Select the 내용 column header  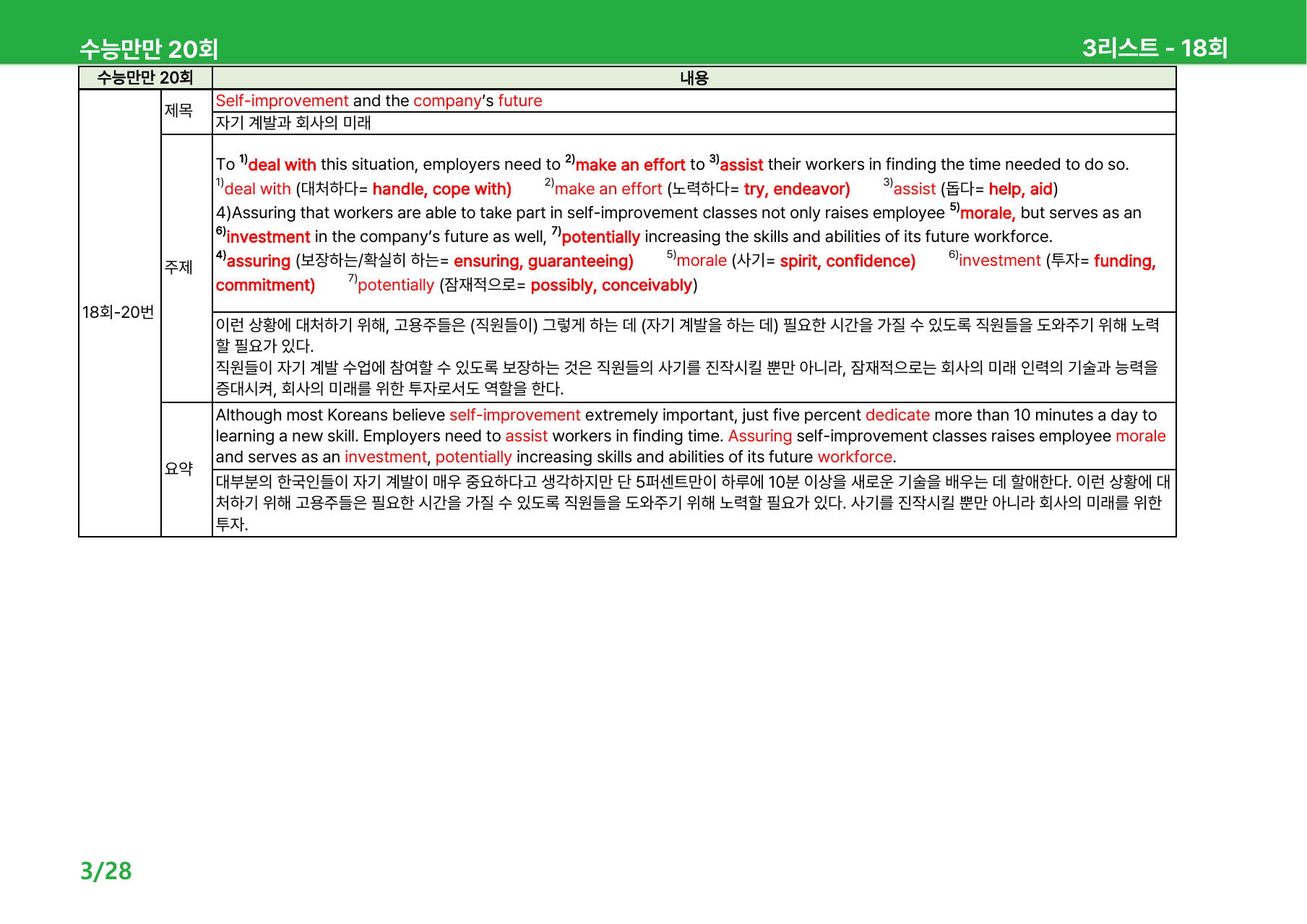(694, 78)
